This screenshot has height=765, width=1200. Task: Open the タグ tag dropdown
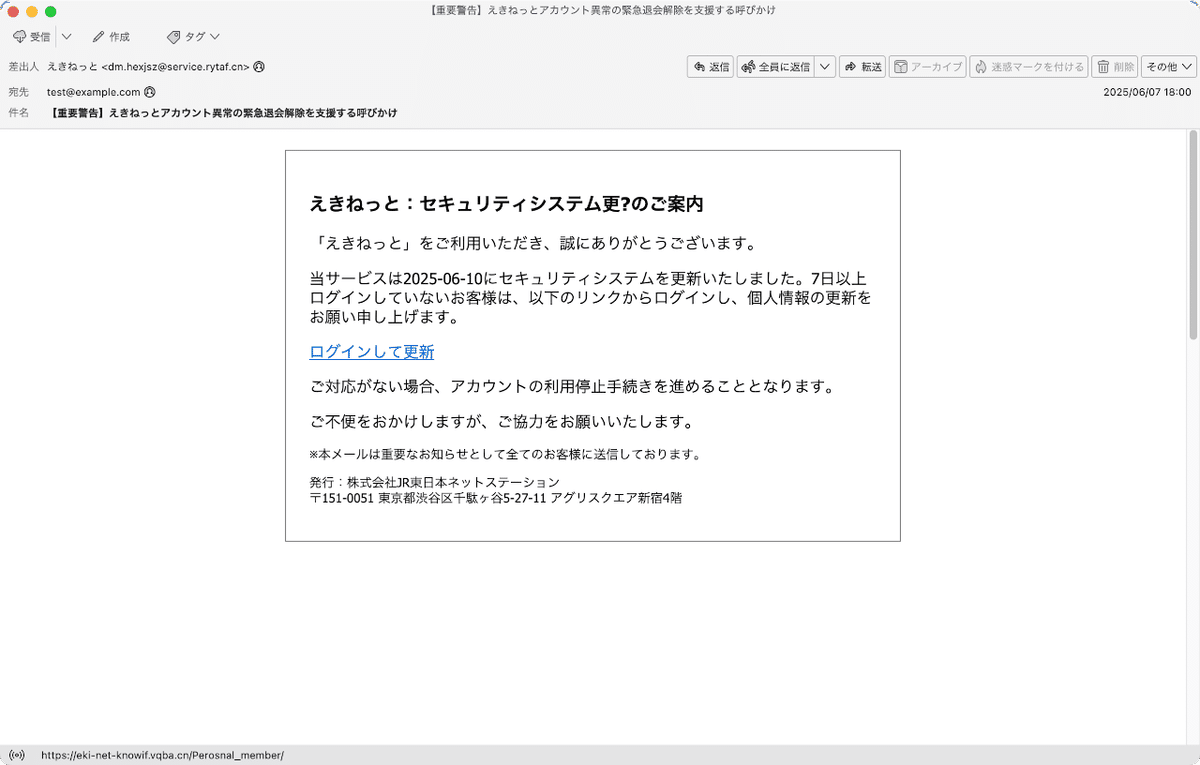click(x=194, y=37)
